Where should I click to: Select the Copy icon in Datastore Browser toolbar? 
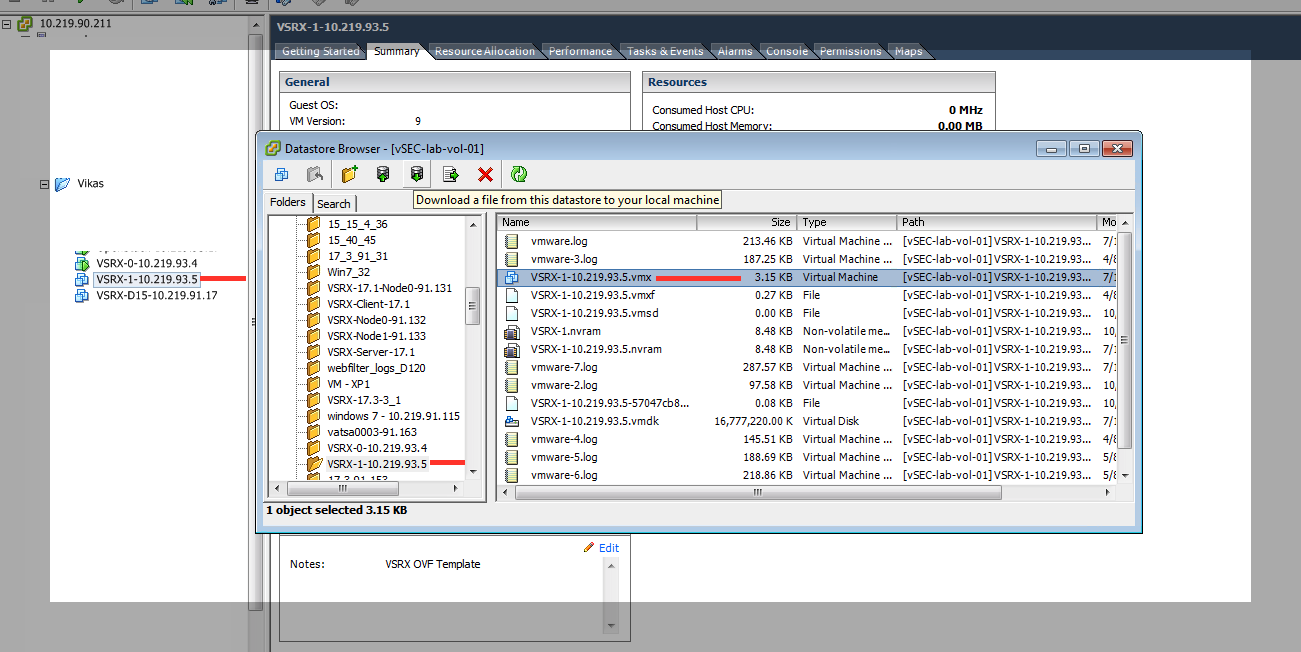tap(281, 173)
